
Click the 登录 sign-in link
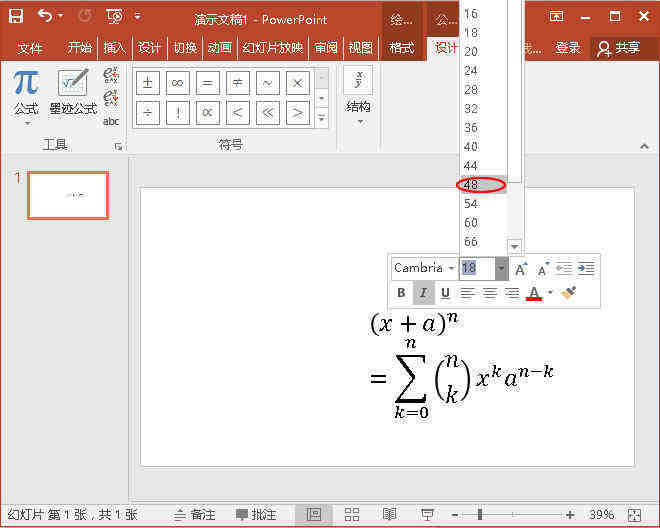[568, 48]
